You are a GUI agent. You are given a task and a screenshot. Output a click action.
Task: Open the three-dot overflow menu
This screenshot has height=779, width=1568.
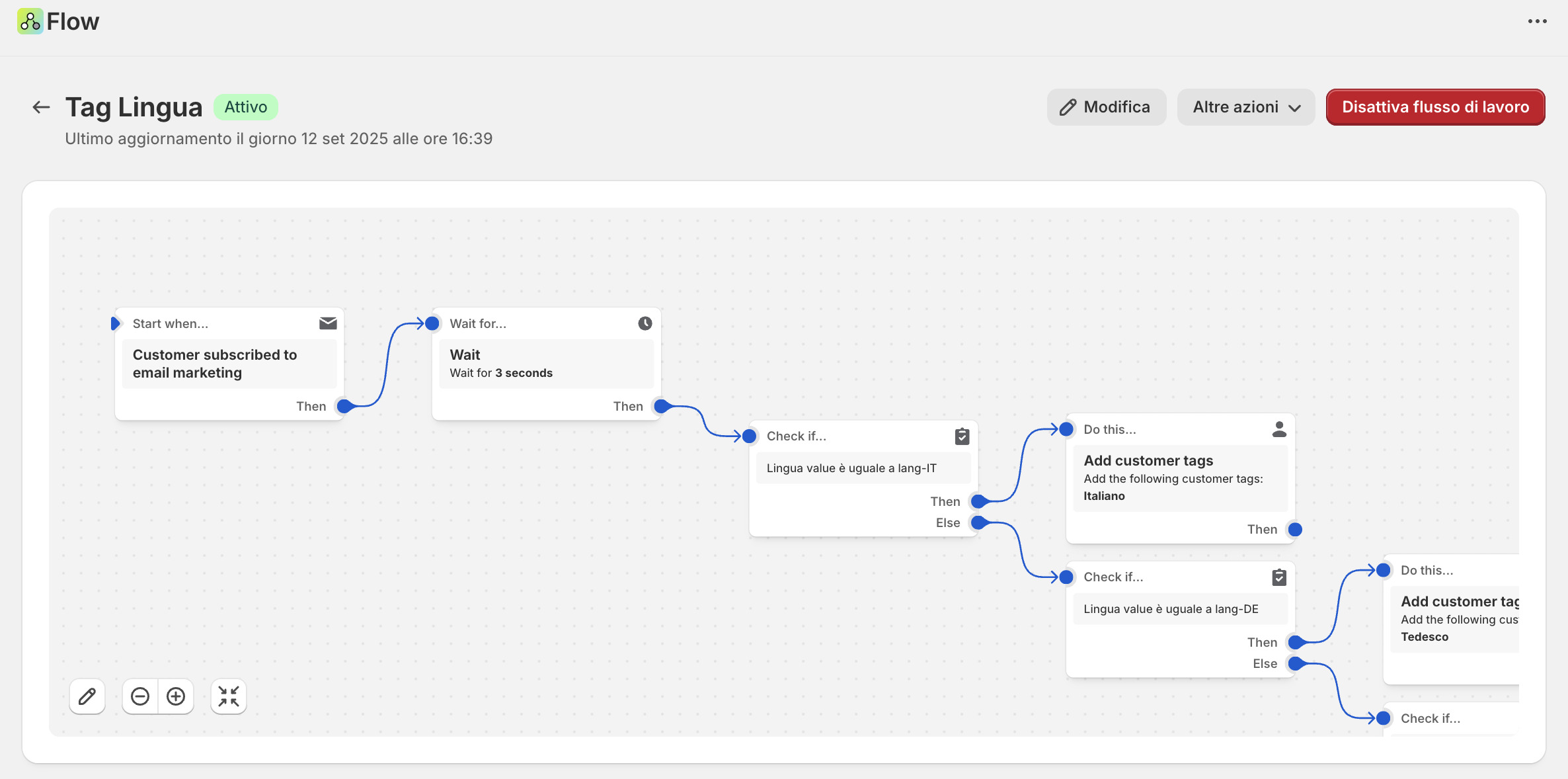(x=1537, y=21)
